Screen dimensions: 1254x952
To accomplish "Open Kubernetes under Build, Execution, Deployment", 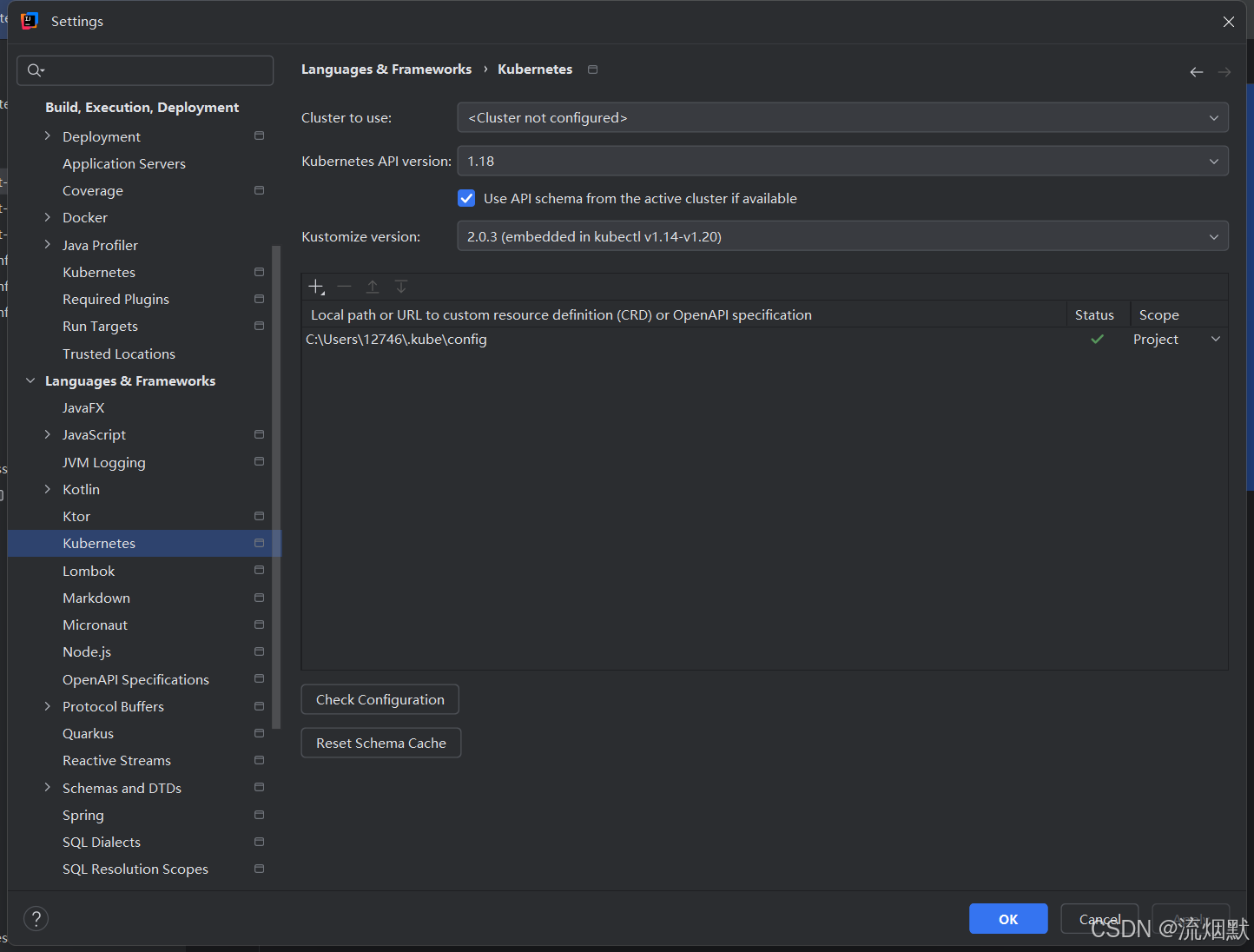I will [x=99, y=272].
